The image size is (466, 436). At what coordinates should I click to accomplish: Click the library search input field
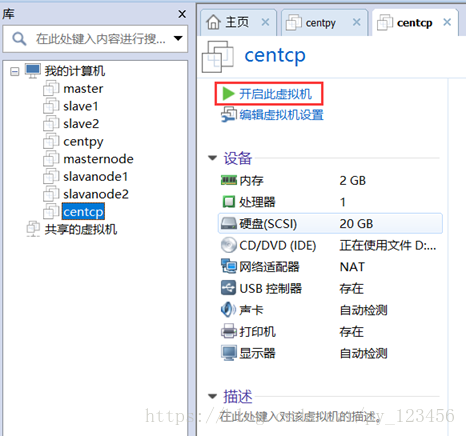click(x=95, y=39)
